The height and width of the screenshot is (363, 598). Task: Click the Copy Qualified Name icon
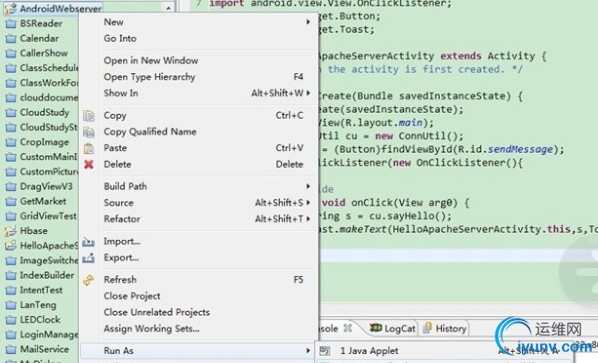pyautogui.click(x=89, y=132)
